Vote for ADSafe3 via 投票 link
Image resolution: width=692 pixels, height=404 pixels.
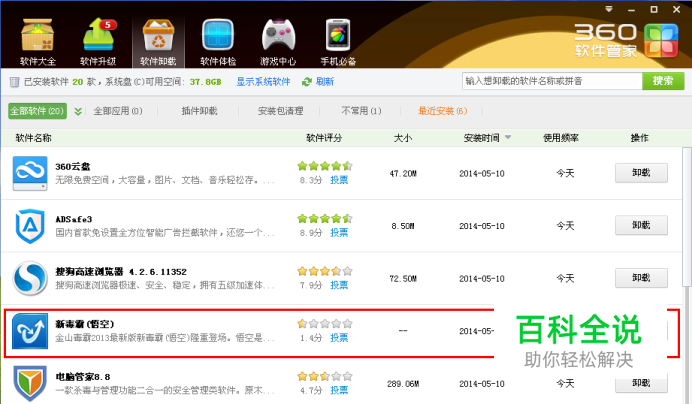point(339,233)
